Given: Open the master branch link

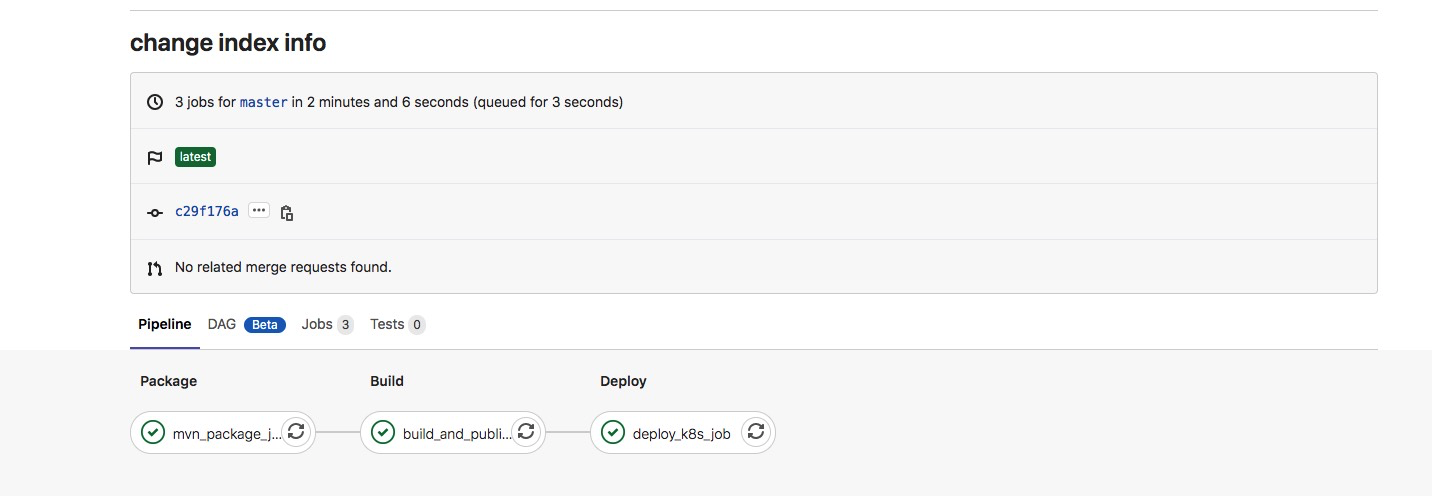Looking at the screenshot, I should (264, 102).
